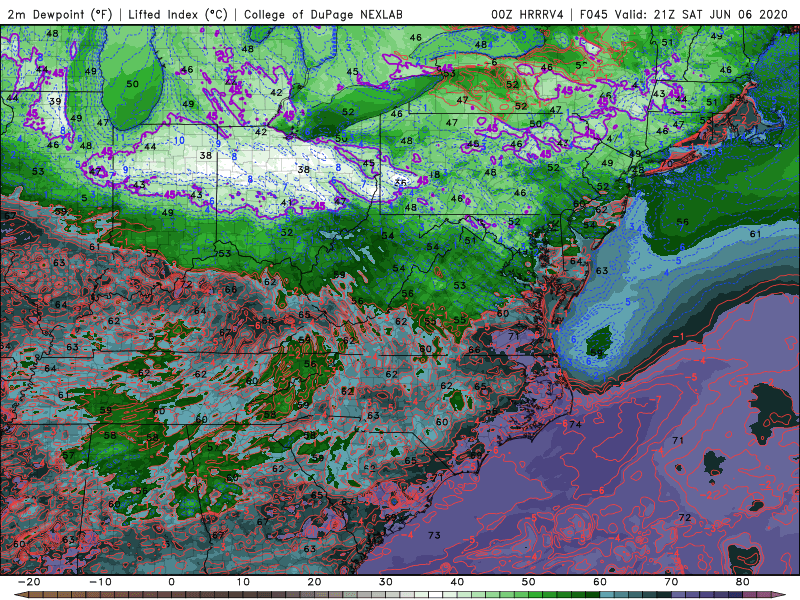This screenshot has height=600, width=800.
Task: Click the '-10' colorbar tick label
Action: pos(100,582)
